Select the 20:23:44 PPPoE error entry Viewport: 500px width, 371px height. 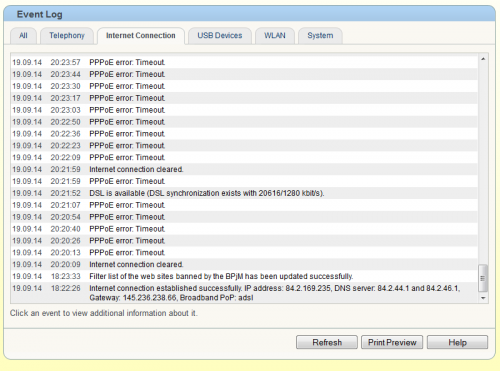[244, 74]
